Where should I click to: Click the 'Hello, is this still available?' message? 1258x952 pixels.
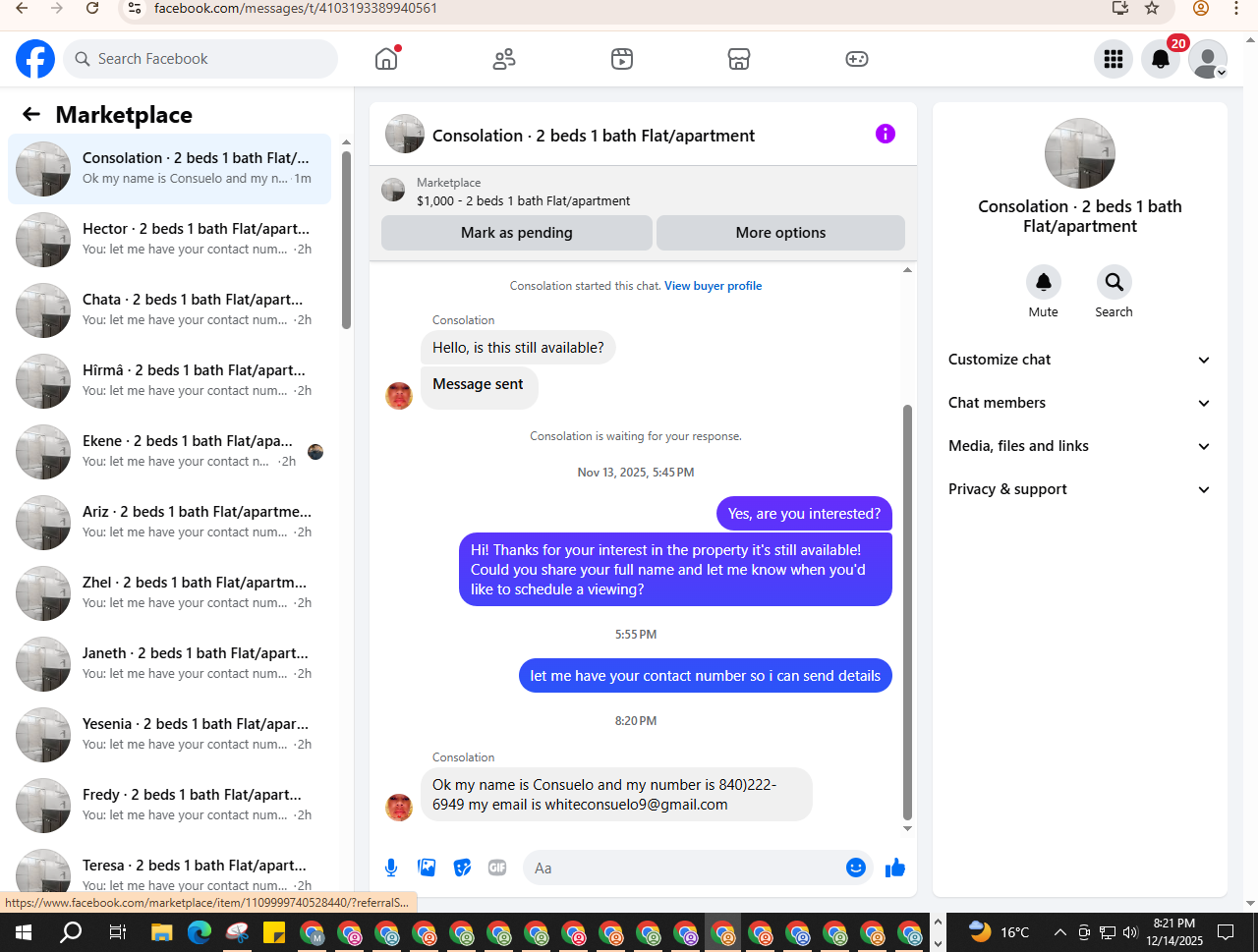tap(518, 348)
